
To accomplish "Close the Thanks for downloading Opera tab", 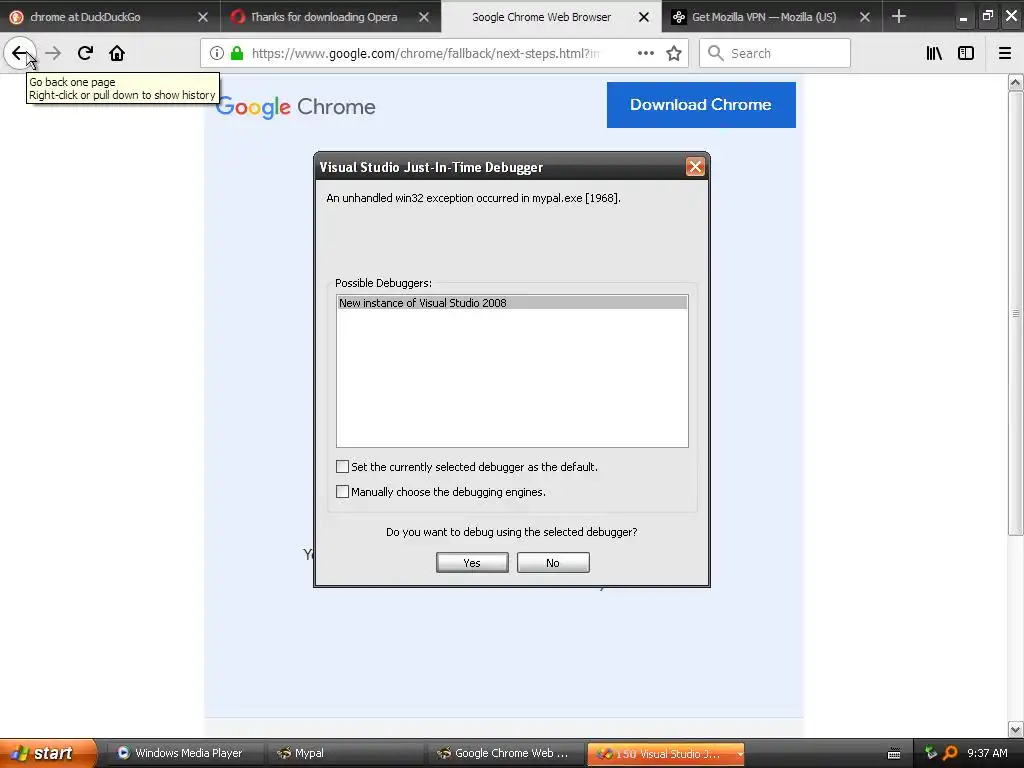I will 424,17.
